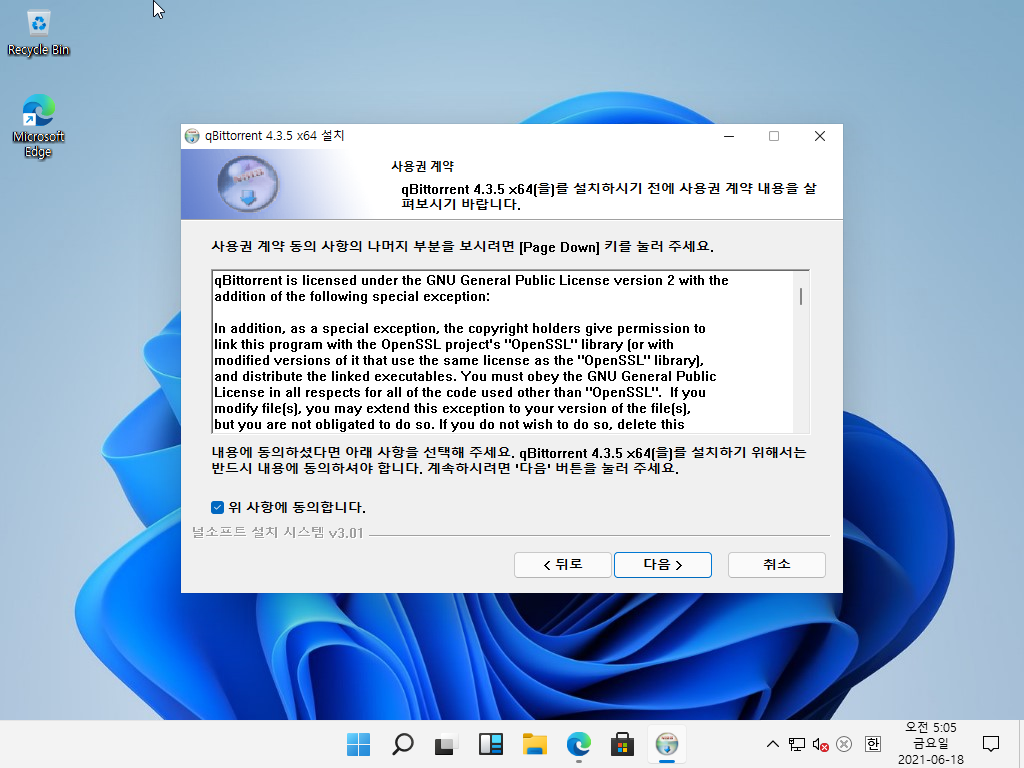Open taskbar Search
This screenshot has width=1024, height=768.
pyautogui.click(x=402, y=744)
